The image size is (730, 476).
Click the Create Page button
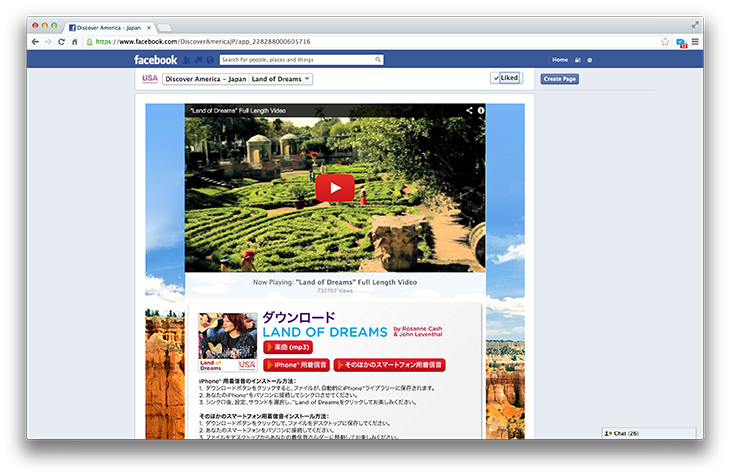coord(560,79)
